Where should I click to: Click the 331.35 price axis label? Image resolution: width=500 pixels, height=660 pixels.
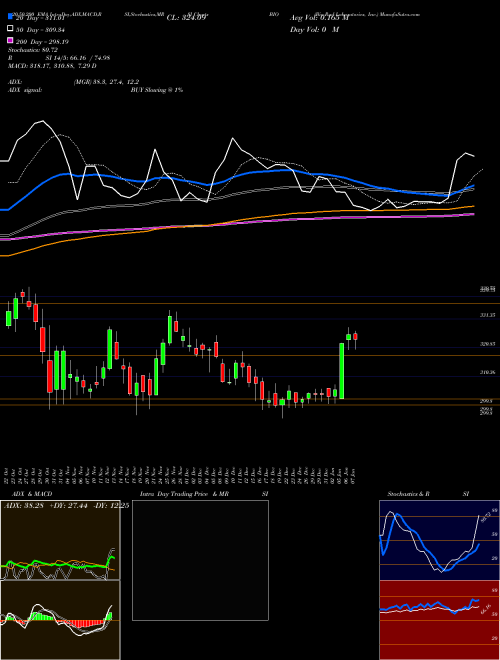487,315
